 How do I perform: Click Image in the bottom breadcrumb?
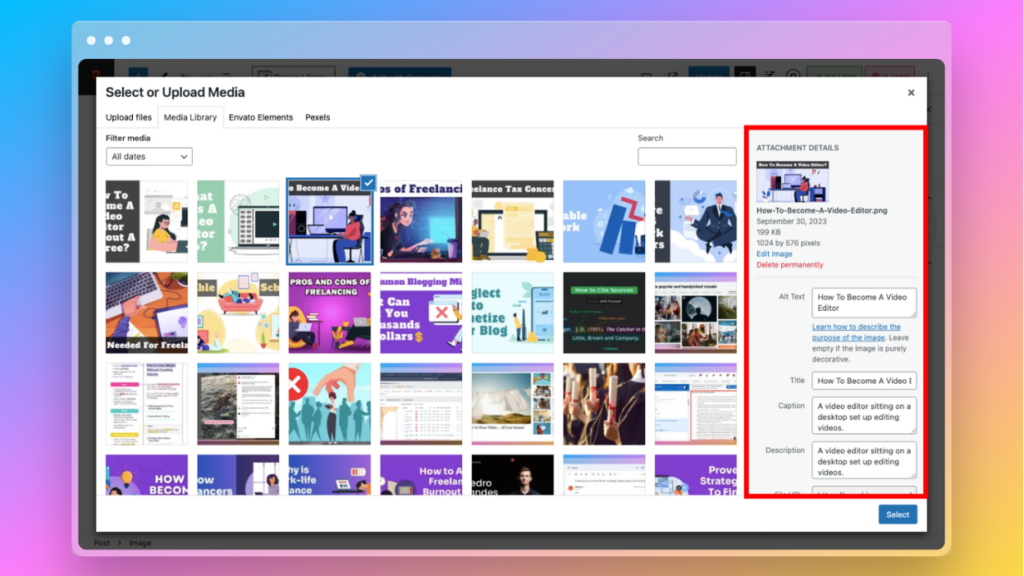[x=140, y=543]
